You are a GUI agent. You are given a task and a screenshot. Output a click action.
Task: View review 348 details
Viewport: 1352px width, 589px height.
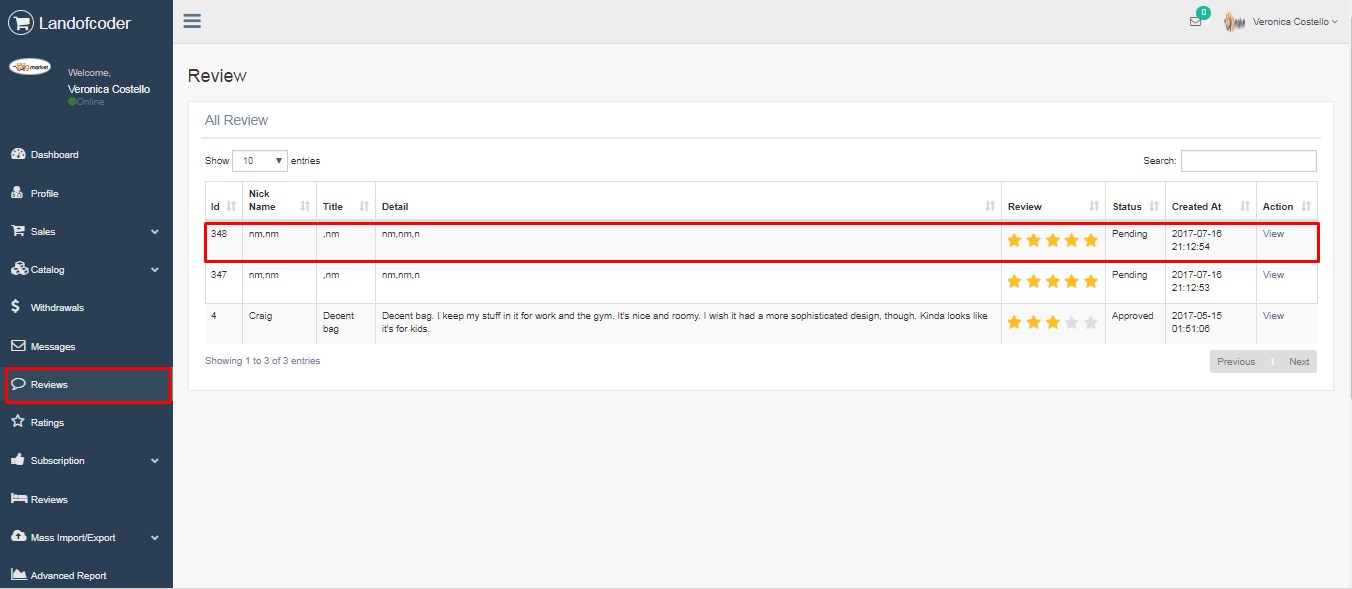pos(1273,234)
